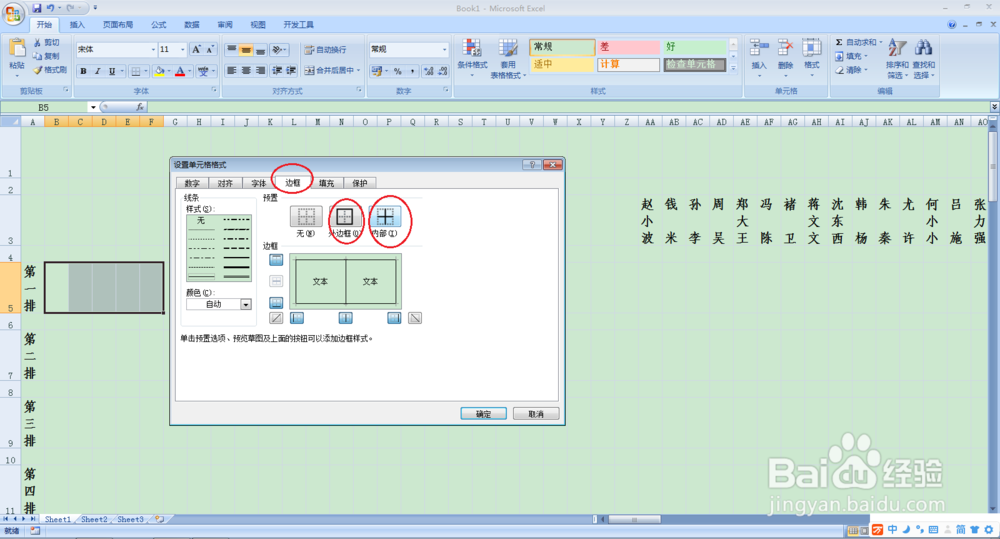Open 排序和筛选 sort and filter
The width and height of the screenshot is (1000, 539).
coord(897,58)
